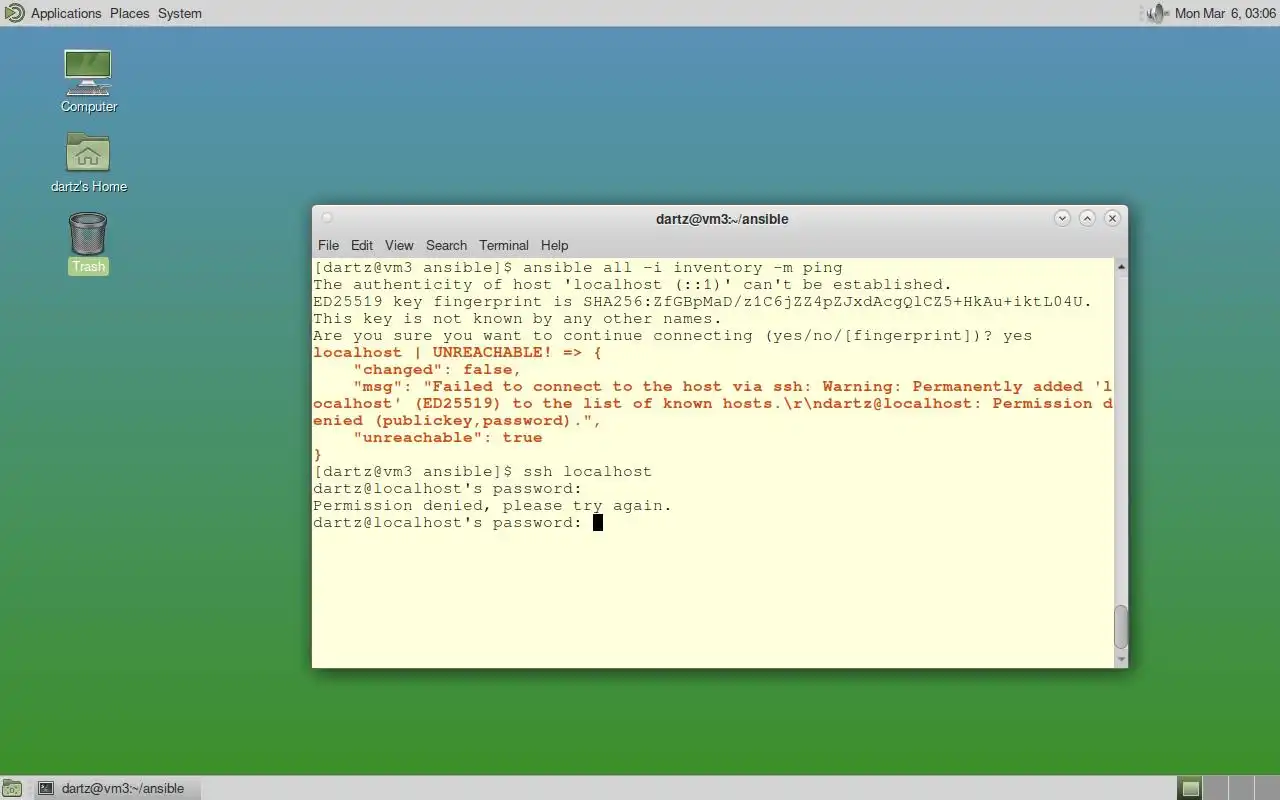The height and width of the screenshot is (800, 1280).
Task: Close the dartz@vm3 terminal window
Action: 1112,218
